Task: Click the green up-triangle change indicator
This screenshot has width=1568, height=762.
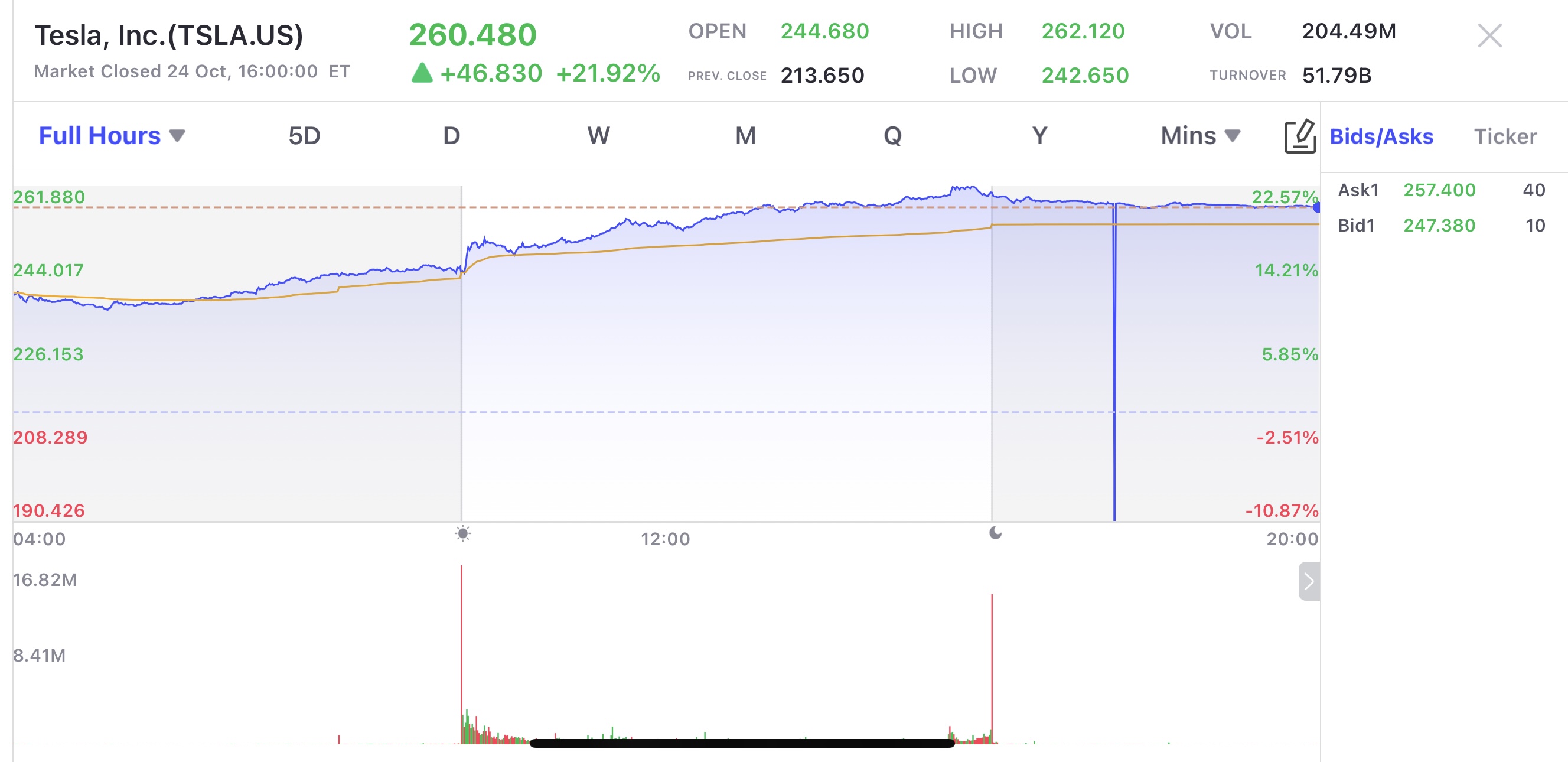Action: click(x=421, y=73)
